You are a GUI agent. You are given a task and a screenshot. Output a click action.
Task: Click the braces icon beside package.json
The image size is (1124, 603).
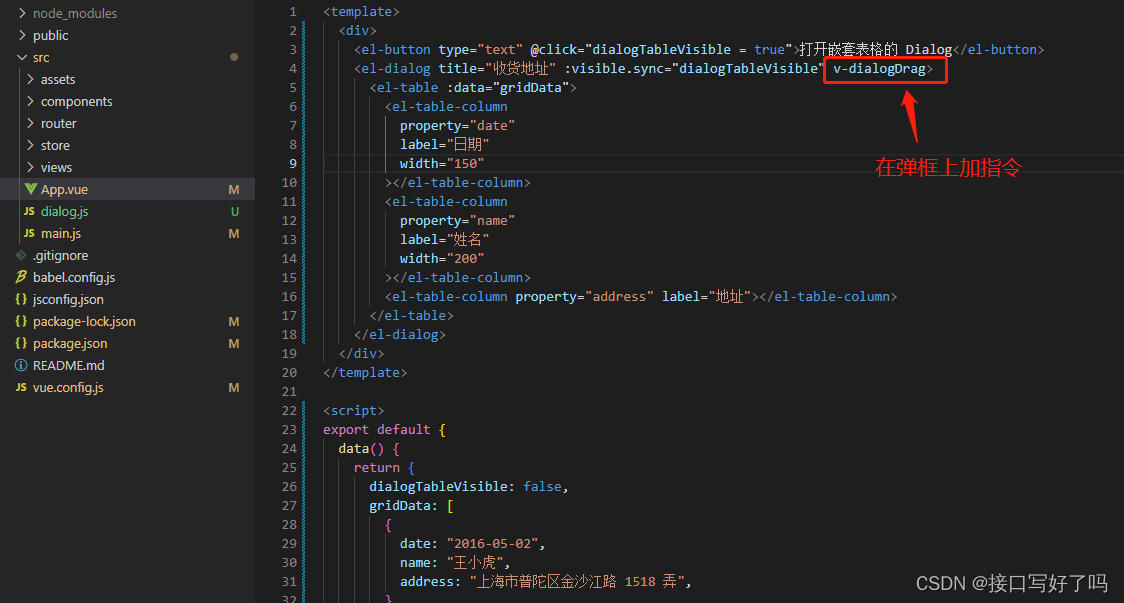click(22, 343)
